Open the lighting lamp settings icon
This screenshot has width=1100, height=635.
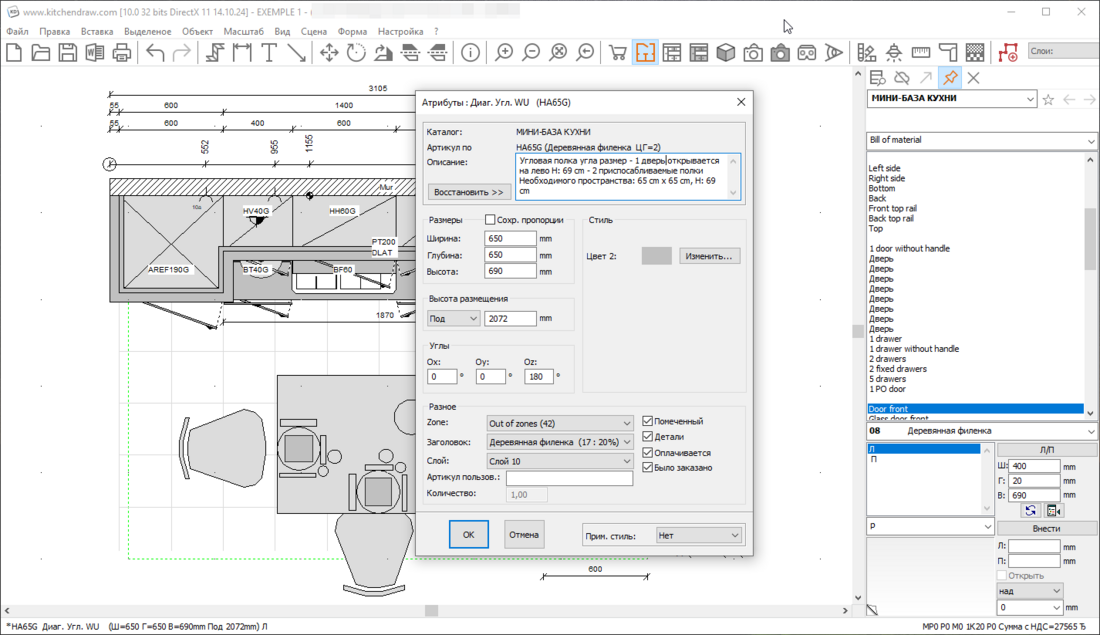pos(894,53)
